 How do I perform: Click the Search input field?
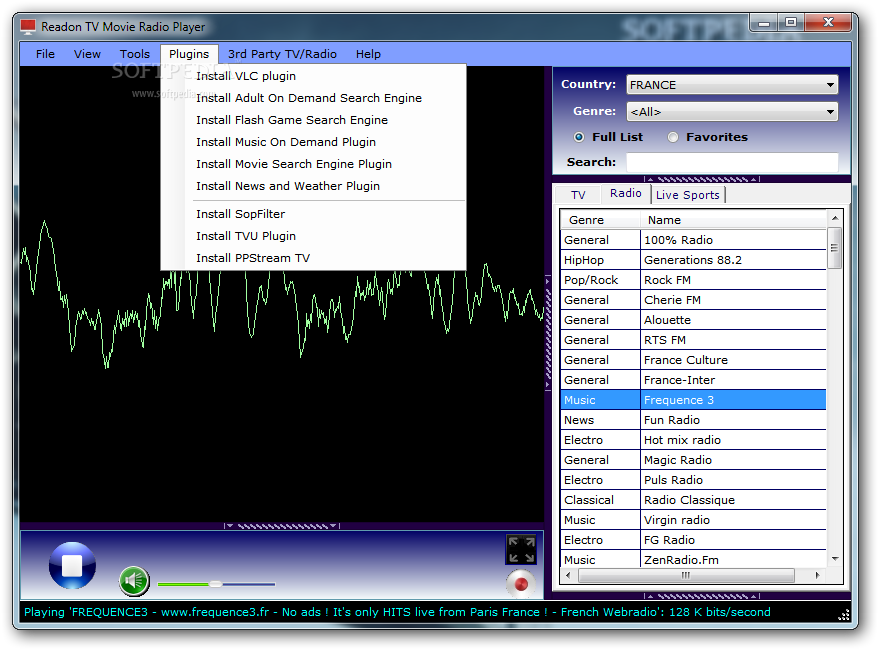coord(732,162)
